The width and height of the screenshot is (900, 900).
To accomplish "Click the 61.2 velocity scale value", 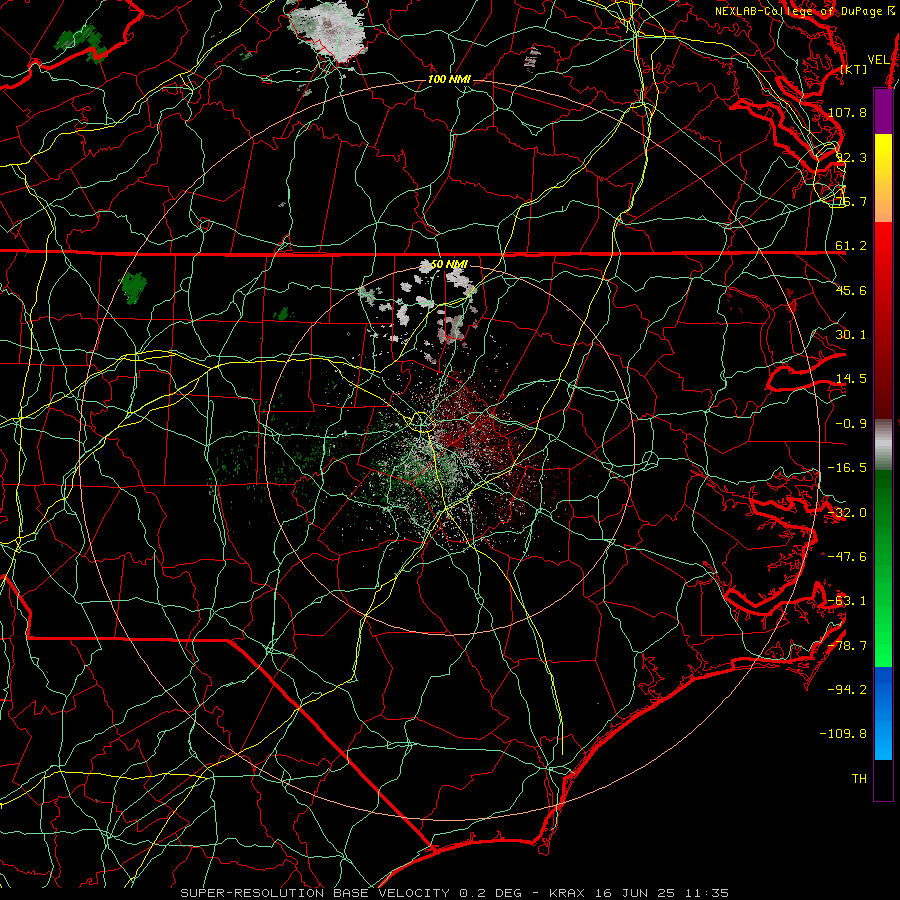I will point(851,245).
